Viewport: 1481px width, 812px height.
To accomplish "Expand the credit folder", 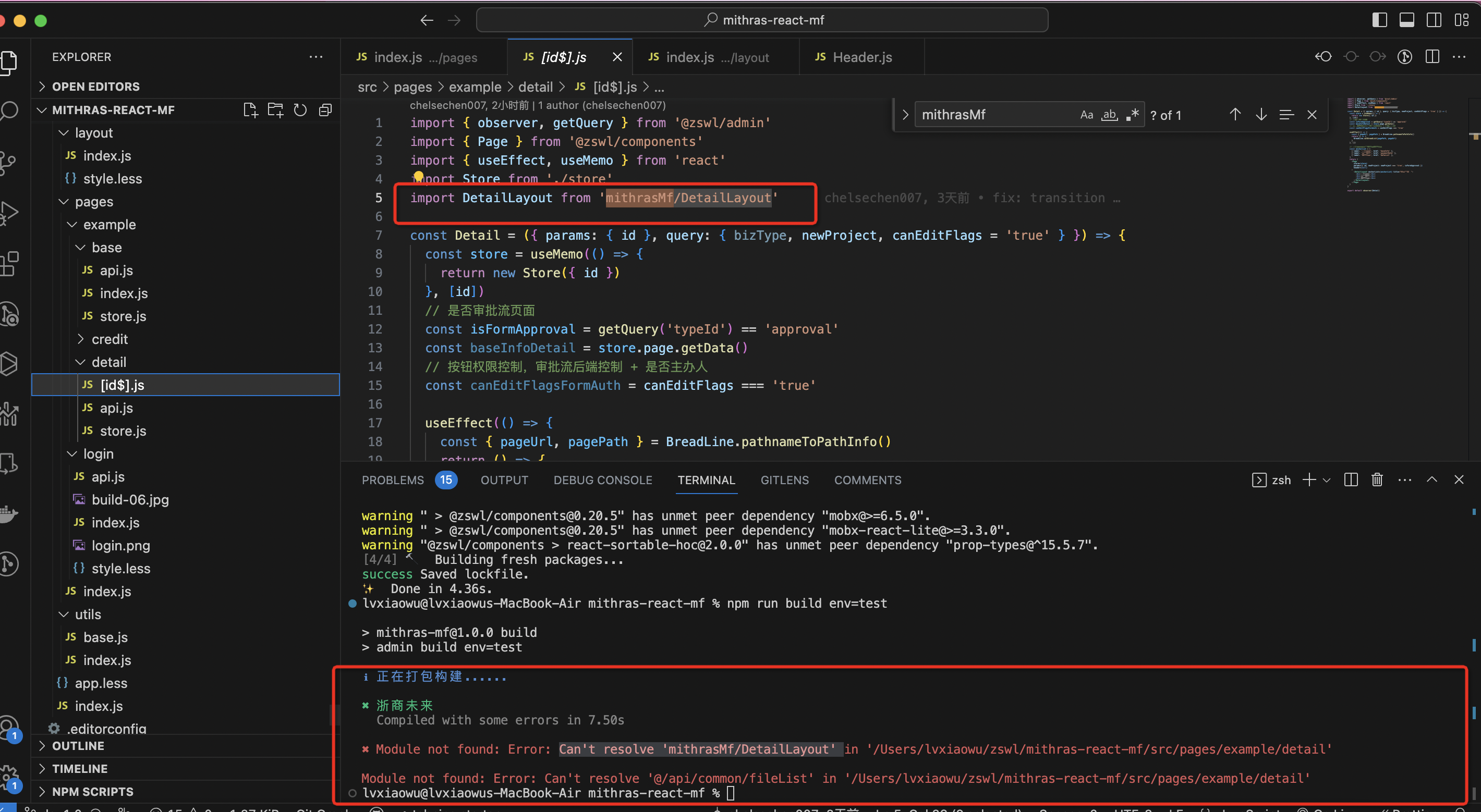I will 109,339.
